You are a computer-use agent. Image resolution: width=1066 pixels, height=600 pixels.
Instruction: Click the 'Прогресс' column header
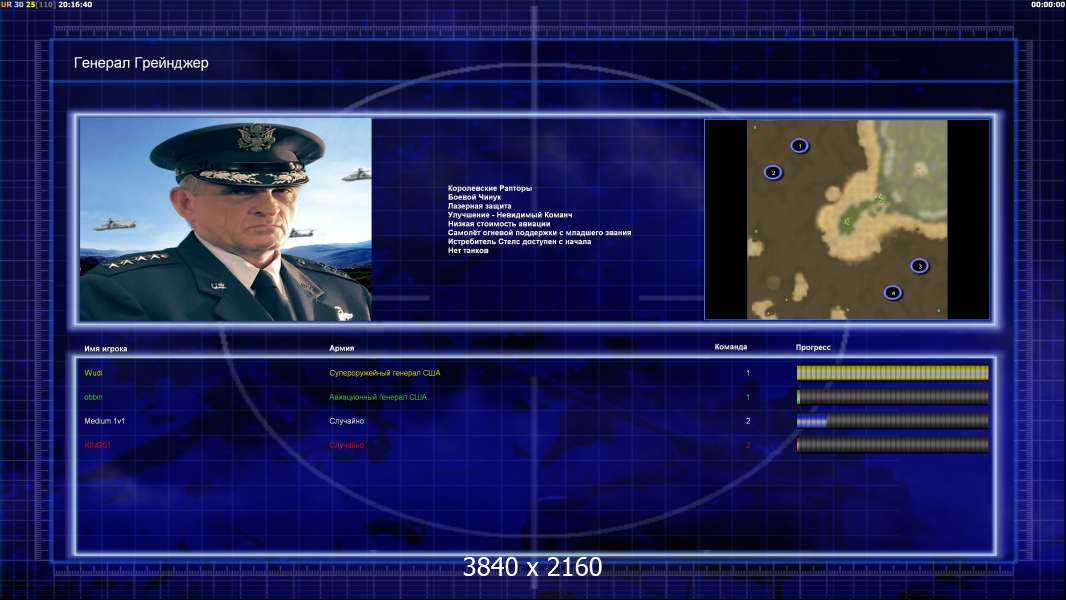coord(813,347)
